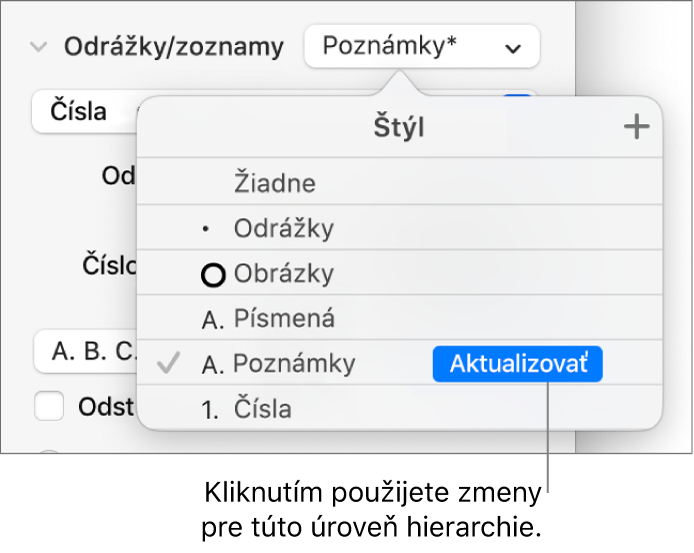Screen dimensions: 694x553
Task: Click the 'A.' prefix icon of Písmená
Action: point(213,320)
